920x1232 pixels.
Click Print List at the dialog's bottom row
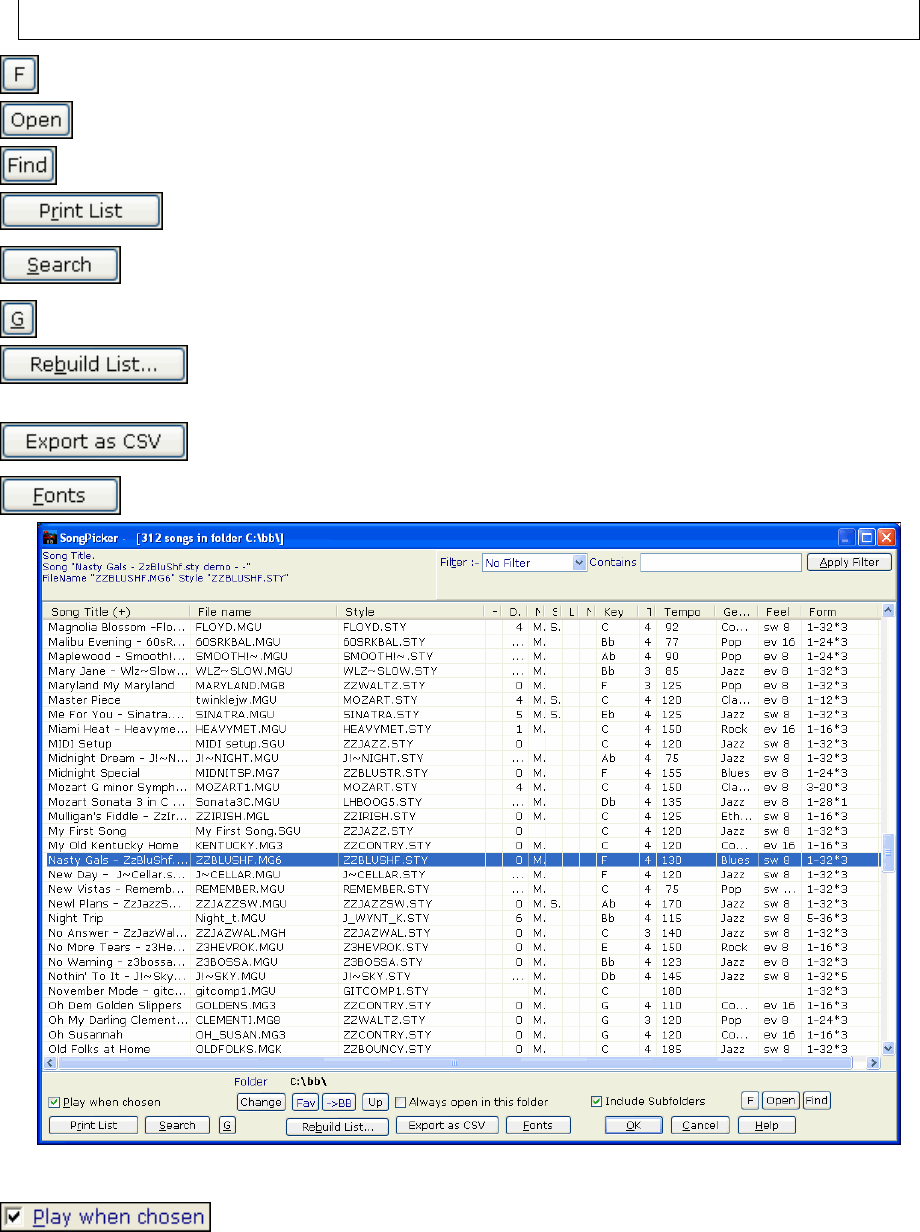pos(93,1125)
